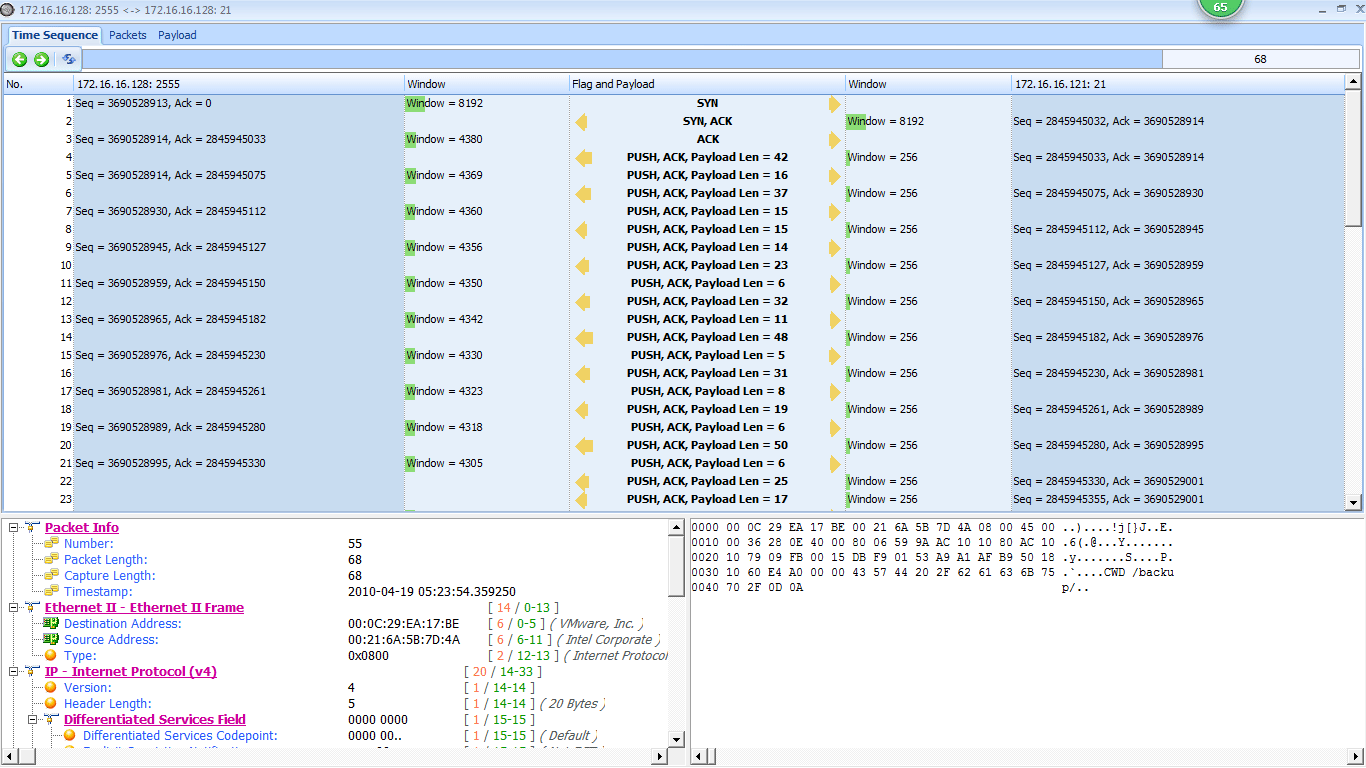Select Seq = 2845945355, Ack = 3690529001 cell

pyautogui.click(x=1108, y=499)
